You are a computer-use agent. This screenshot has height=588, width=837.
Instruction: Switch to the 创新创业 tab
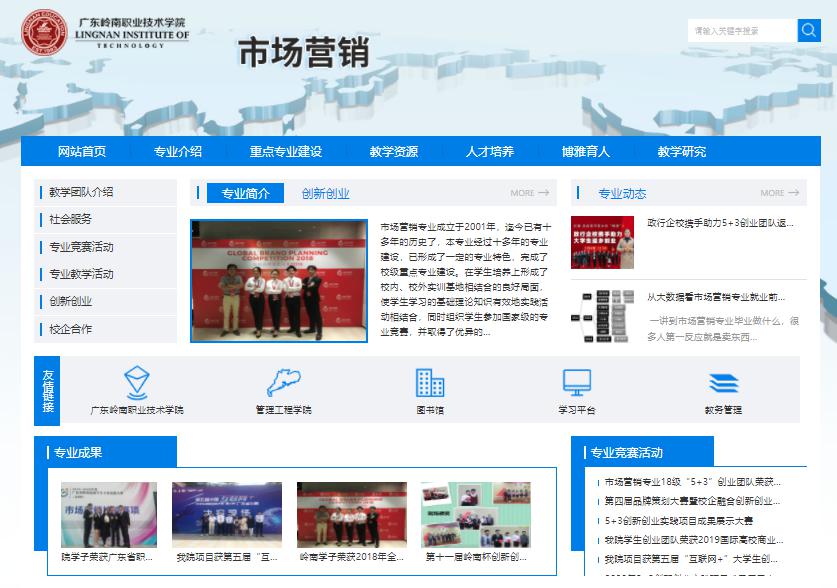(x=326, y=194)
